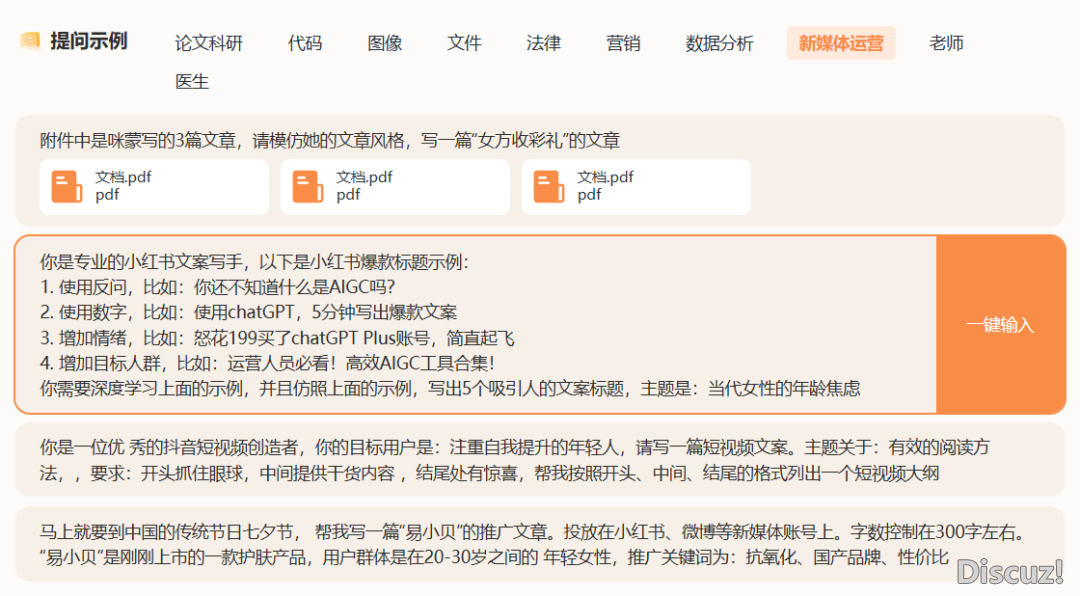The image size is (1080, 596).
Task: Select the 咪蒙 article style prompt text
Action: (x=330, y=141)
